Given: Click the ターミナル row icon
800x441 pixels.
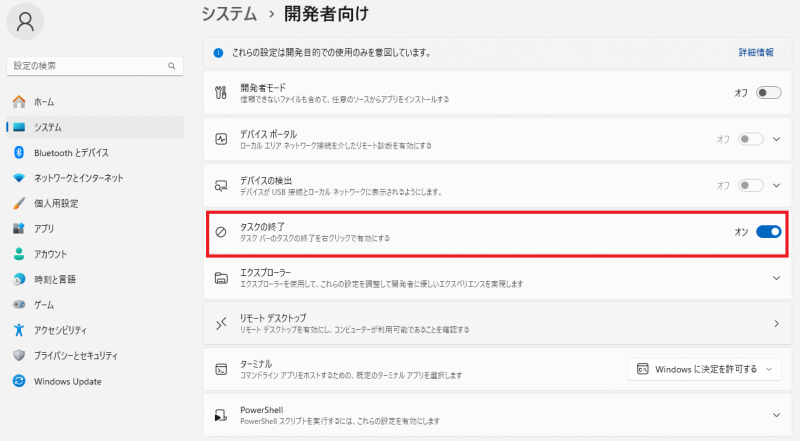Looking at the screenshot, I should [222, 369].
